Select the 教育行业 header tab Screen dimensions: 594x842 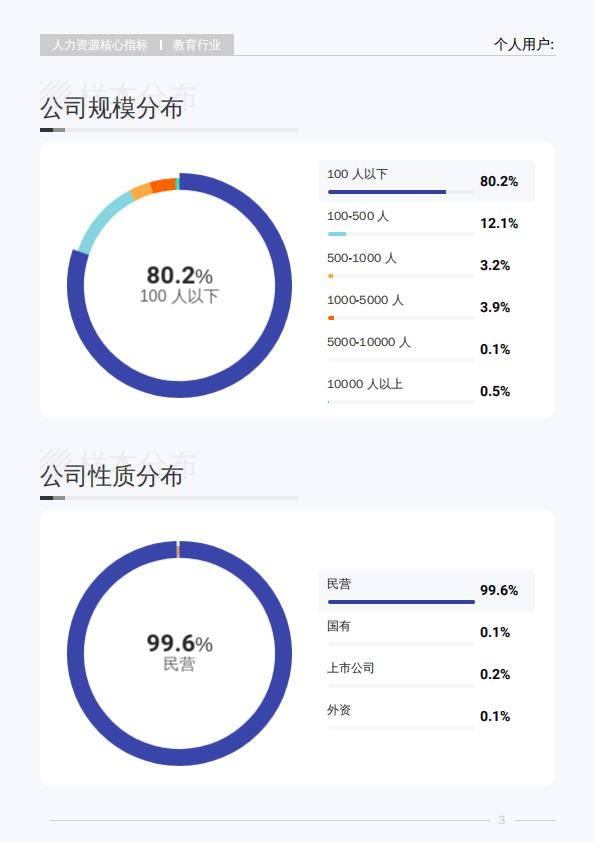(x=197, y=45)
